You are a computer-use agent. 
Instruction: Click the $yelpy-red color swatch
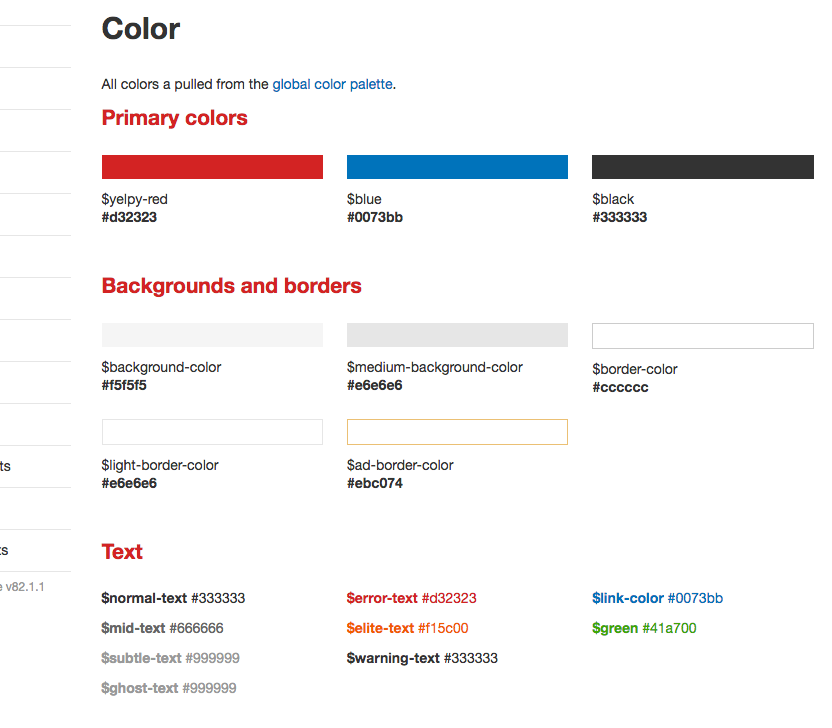point(212,167)
